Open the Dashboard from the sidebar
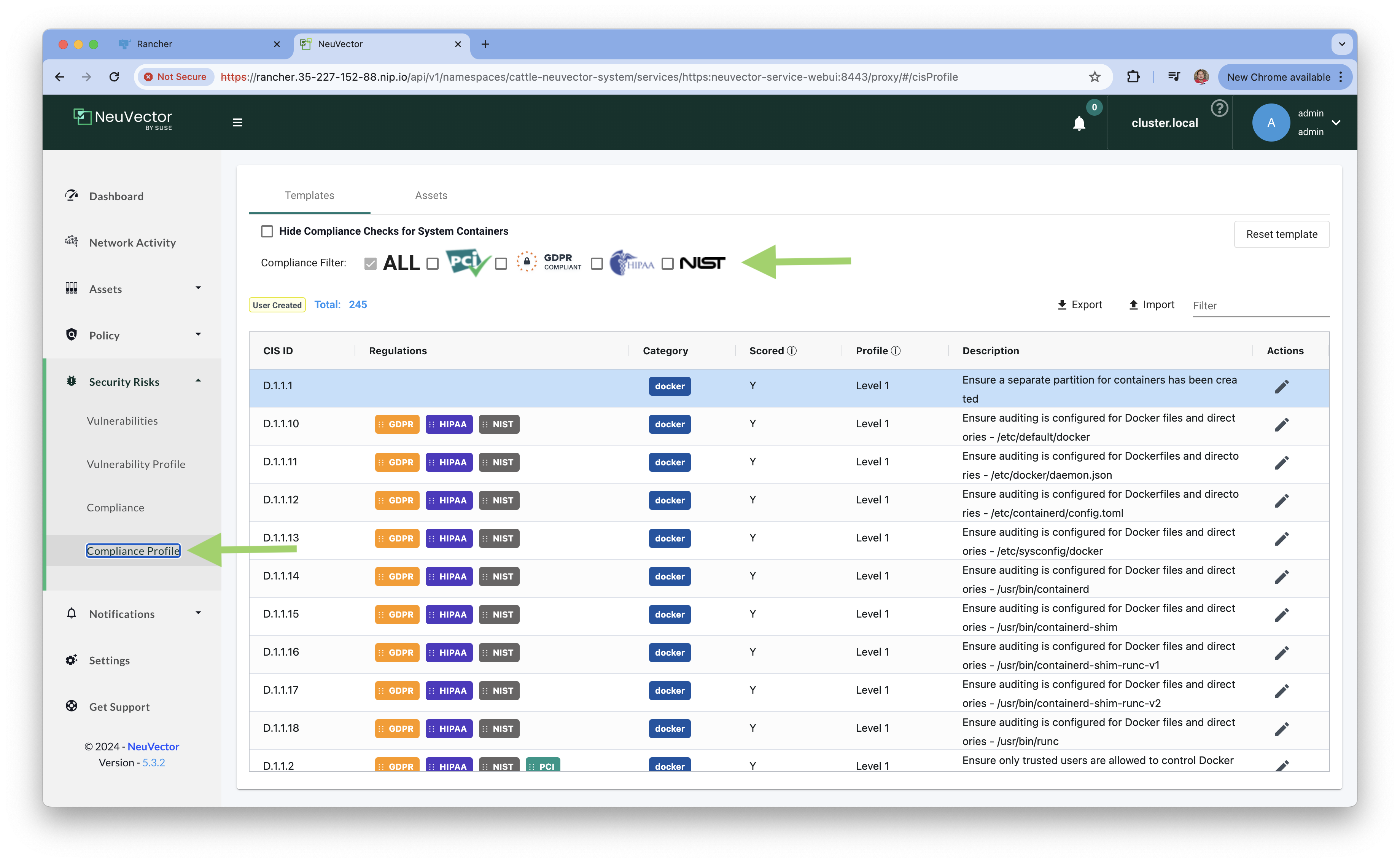 click(x=116, y=196)
